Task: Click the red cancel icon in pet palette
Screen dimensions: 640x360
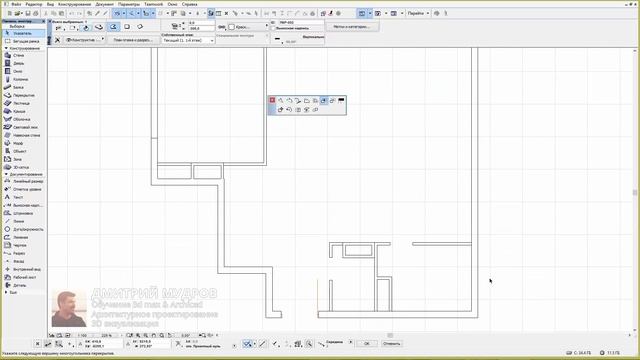Action: tap(272, 100)
